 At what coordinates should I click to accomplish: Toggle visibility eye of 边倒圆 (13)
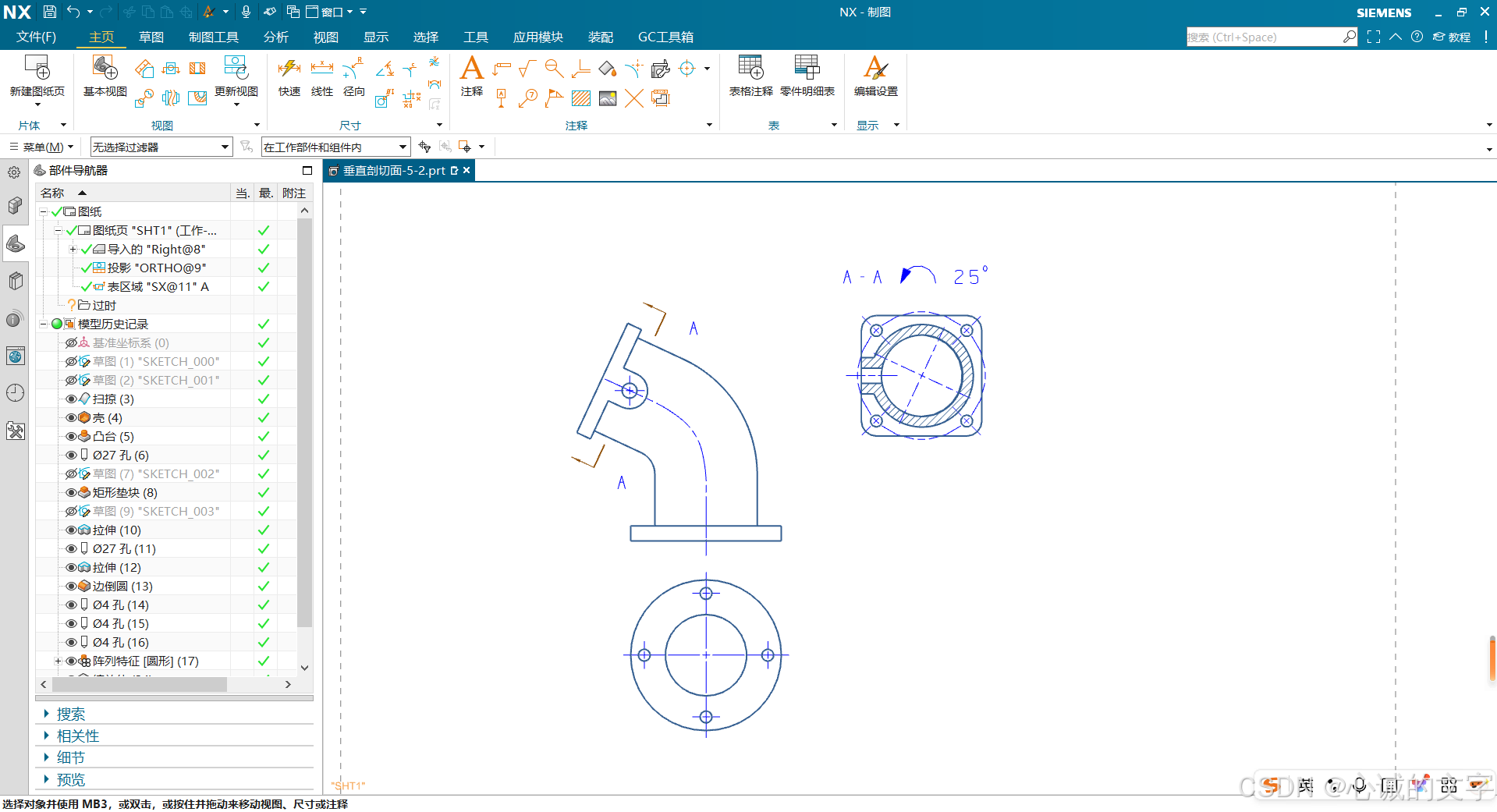pyautogui.click(x=71, y=586)
